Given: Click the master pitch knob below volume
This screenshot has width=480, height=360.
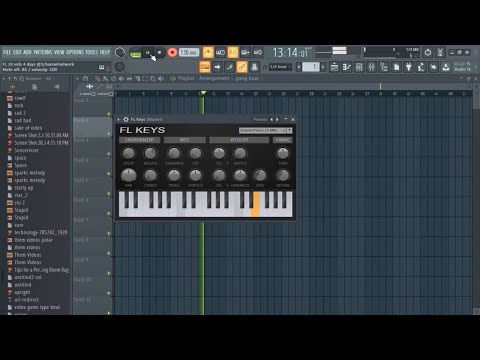Looking at the screenshot, I should pos(120,67).
